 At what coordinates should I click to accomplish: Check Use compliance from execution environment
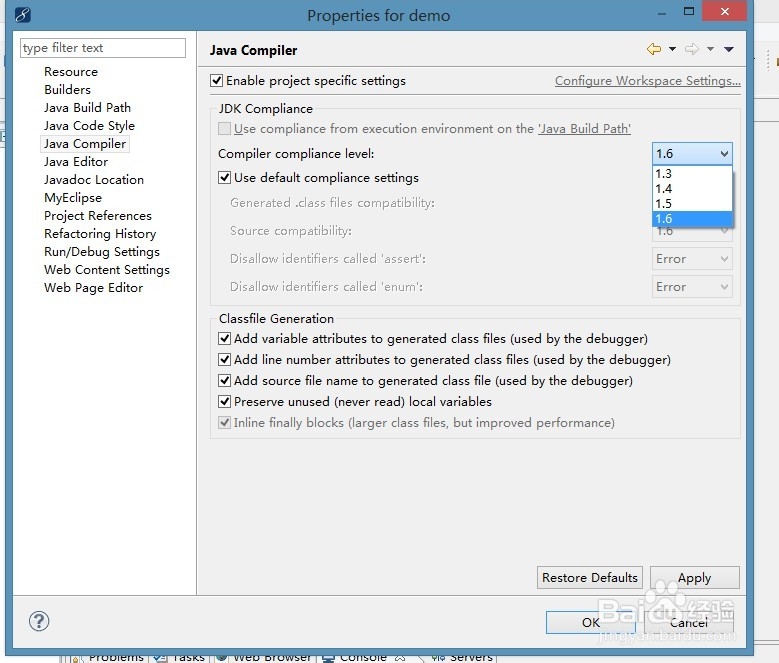pos(224,129)
